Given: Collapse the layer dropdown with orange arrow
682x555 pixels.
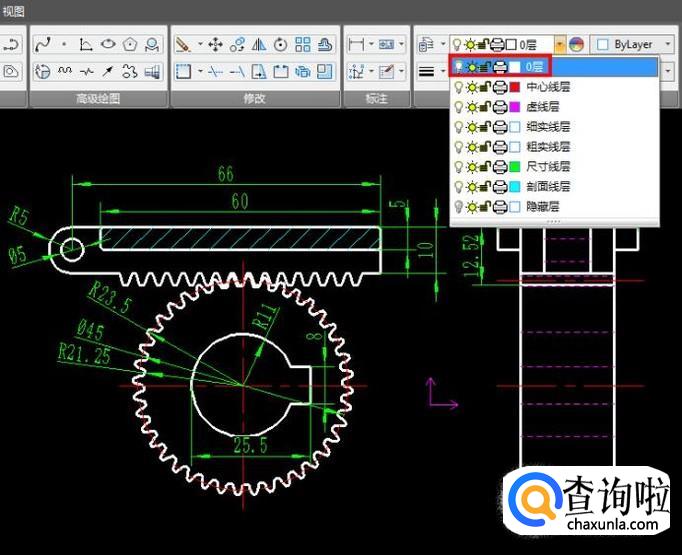Looking at the screenshot, I should coord(560,44).
